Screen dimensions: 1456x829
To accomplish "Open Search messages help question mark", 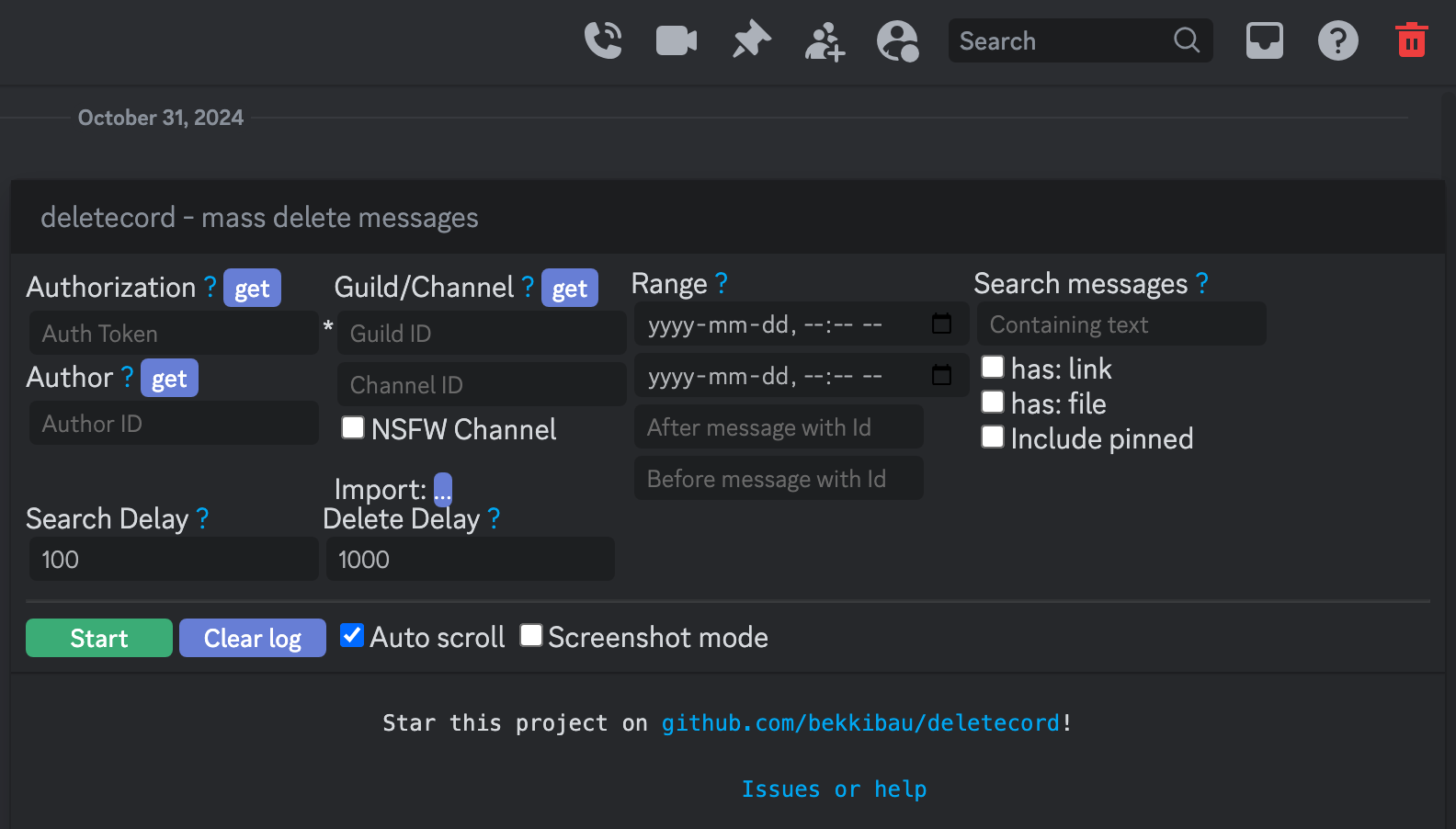I will click(x=1201, y=283).
